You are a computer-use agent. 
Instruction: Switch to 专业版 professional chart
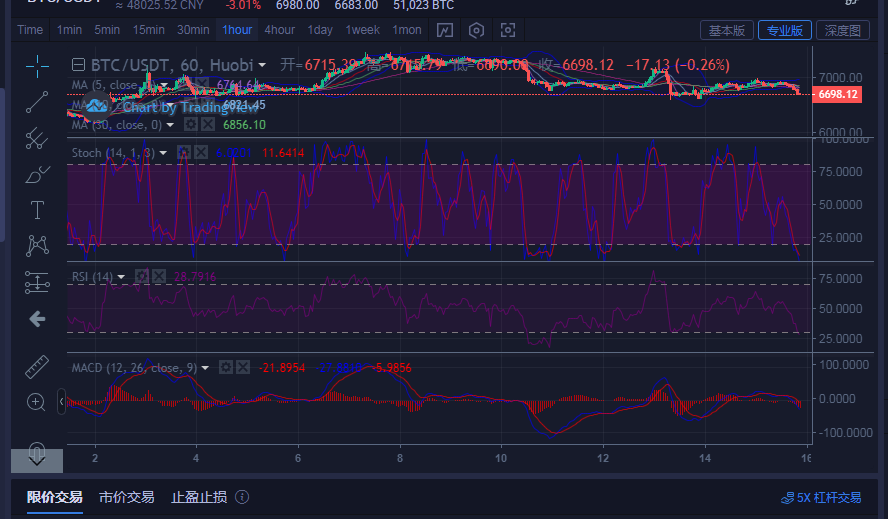coord(785,30)
